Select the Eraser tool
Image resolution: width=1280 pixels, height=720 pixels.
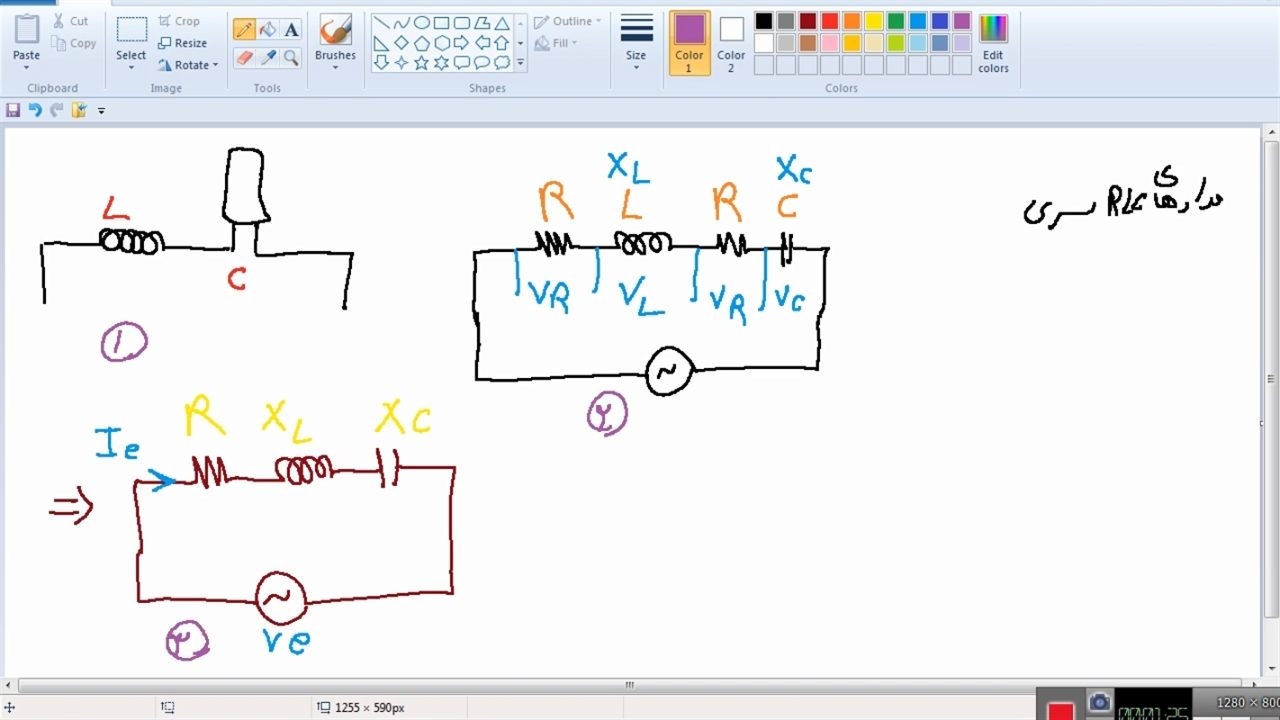[x=244, y=58]
